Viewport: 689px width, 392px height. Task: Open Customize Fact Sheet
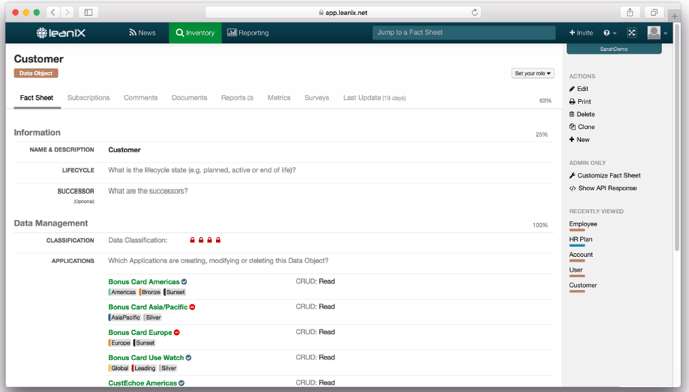coord(605,175)
